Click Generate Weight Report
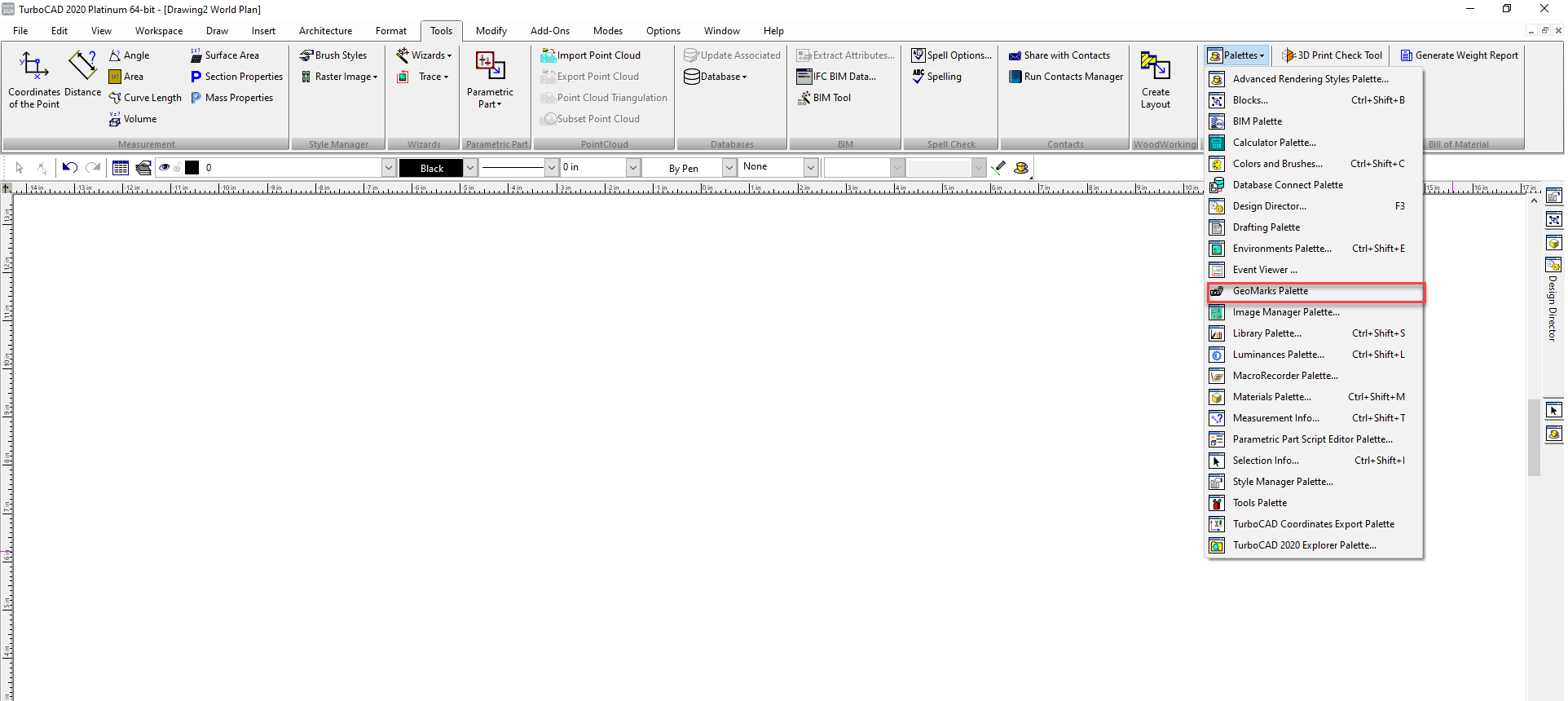The width and height of the screenshot is (1568, 701). (x=1460, y=55)
